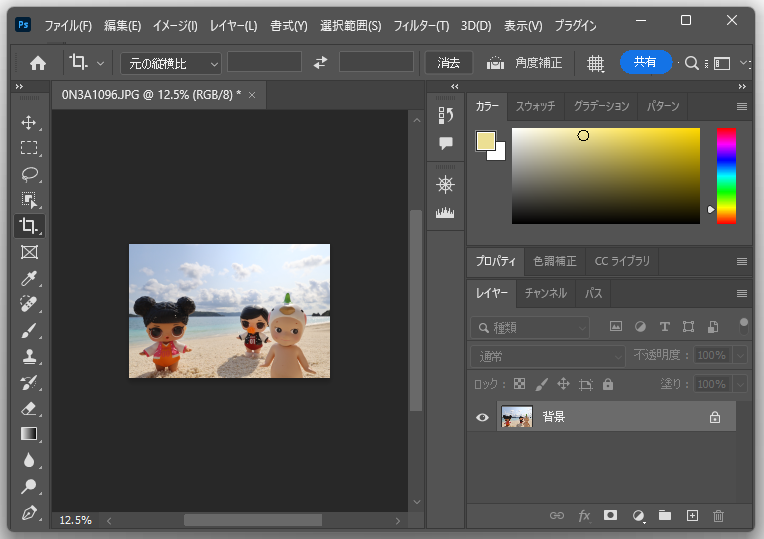Select the Gradient tool

(x=29, y=434)
